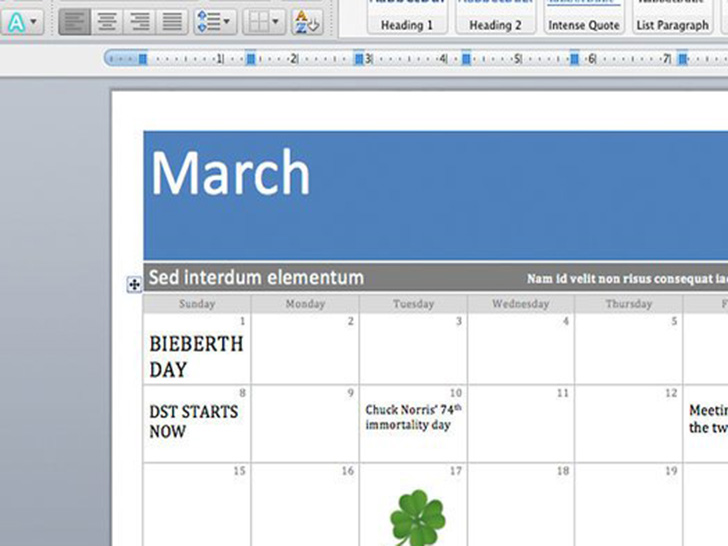
Task: Click the ruler column marker near 1 inch
Action: tap(251, 59)
